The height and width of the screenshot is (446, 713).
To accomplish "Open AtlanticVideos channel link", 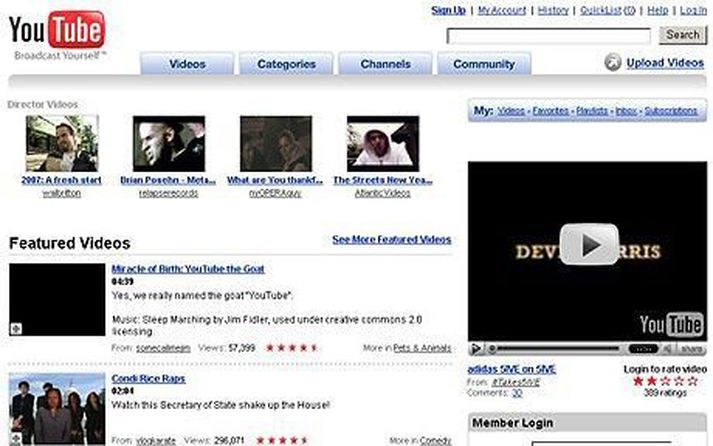I will [382, 193].
